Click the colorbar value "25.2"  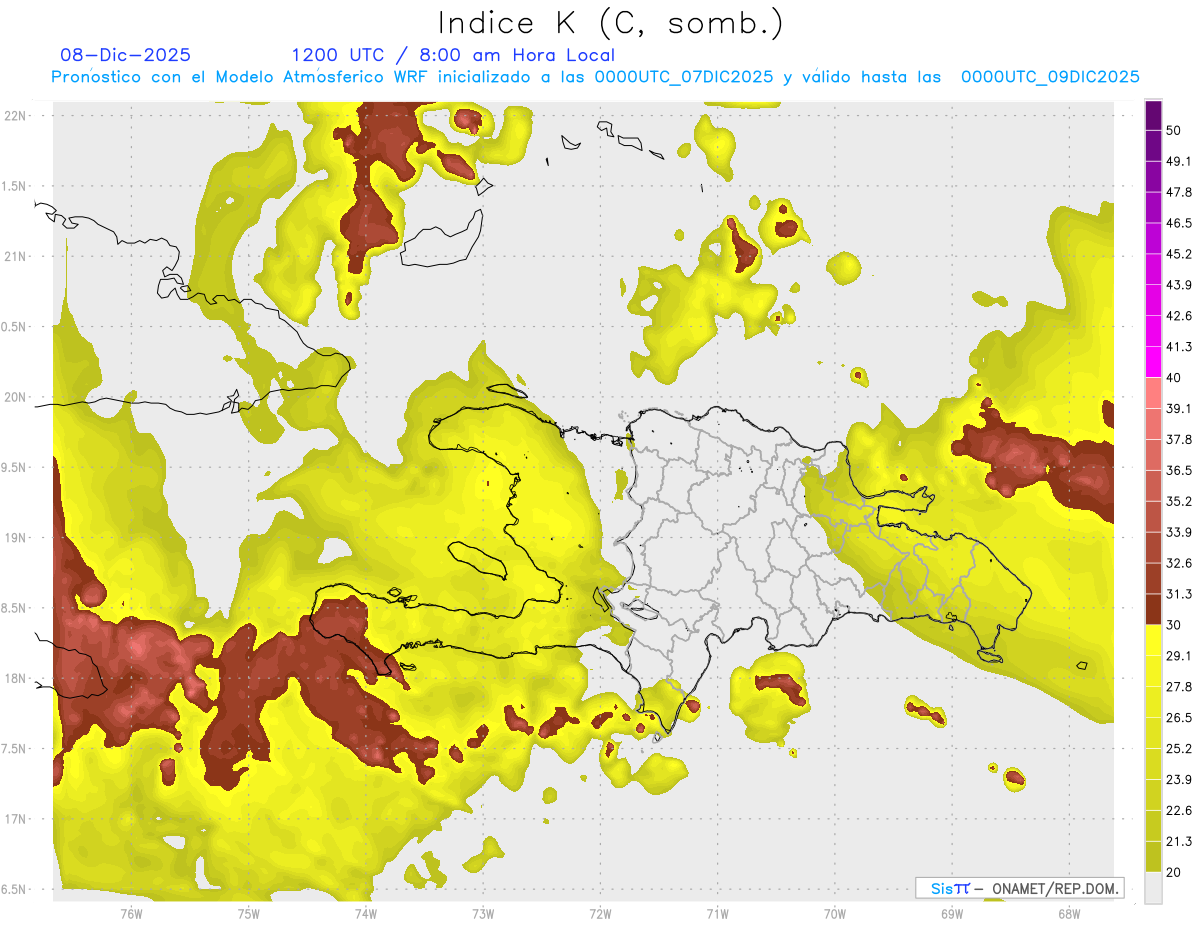click(1179, 748)
